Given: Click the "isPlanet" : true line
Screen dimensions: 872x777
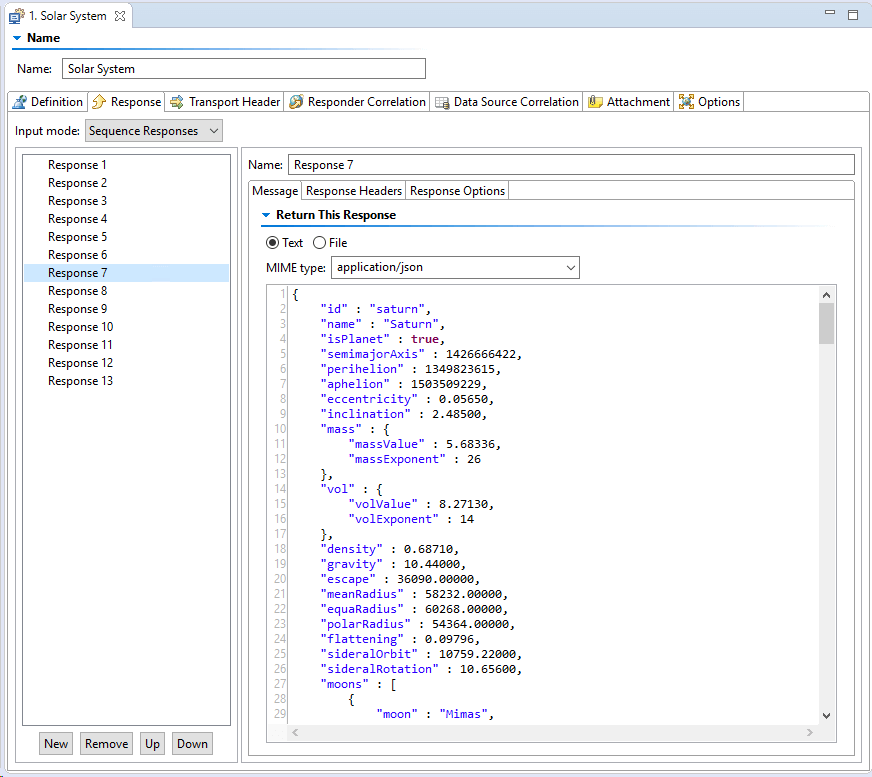Looking at the screenshot, I should click(x=383, y=339).
